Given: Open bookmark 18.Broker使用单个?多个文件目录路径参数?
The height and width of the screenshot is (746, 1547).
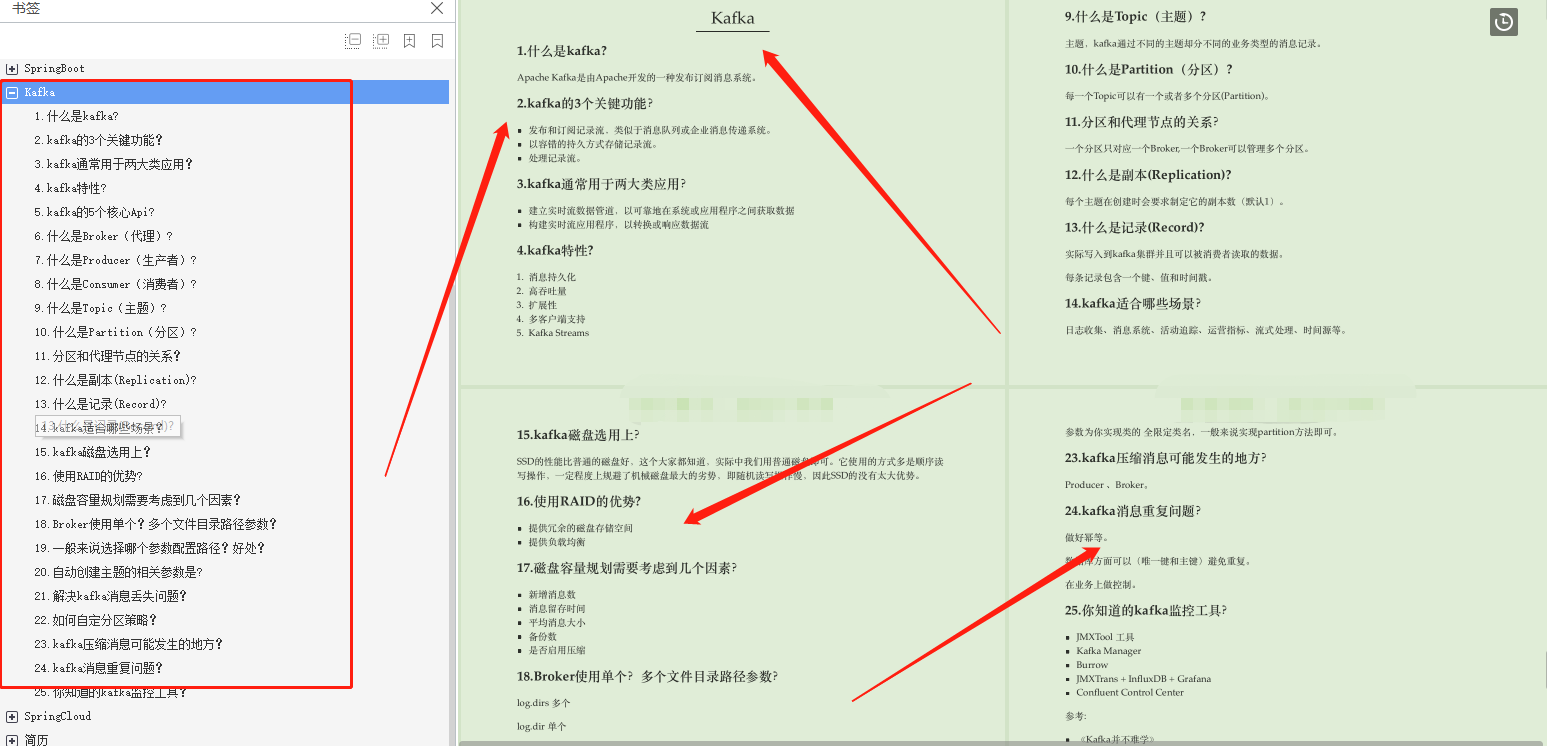Looking at the screenshot, I should [x=155, y=524].
